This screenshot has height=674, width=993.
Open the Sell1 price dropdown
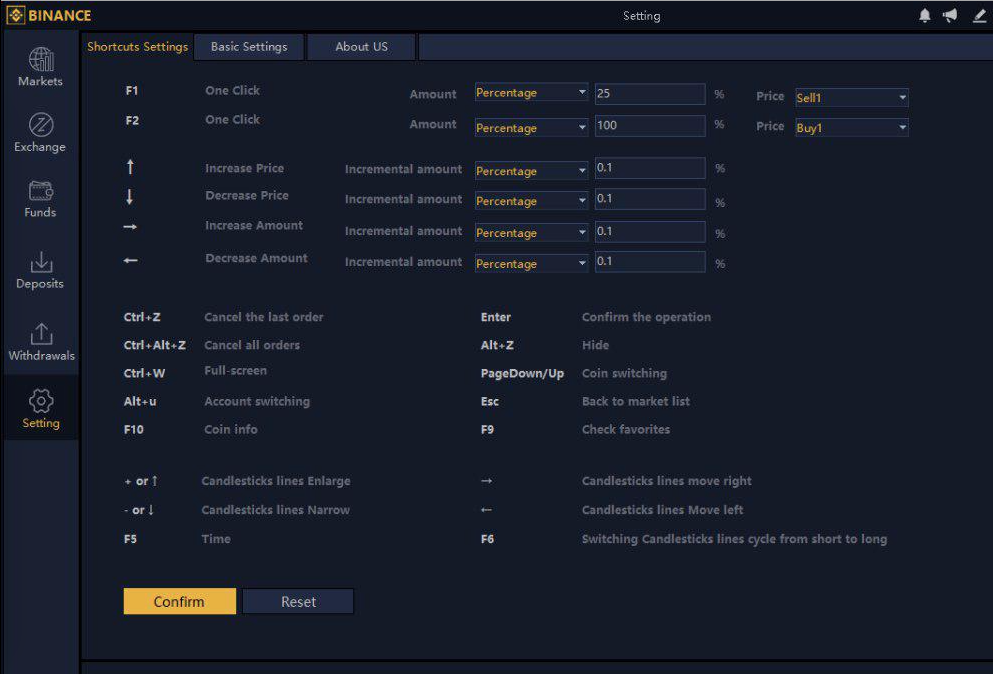(x=852, y=98)
